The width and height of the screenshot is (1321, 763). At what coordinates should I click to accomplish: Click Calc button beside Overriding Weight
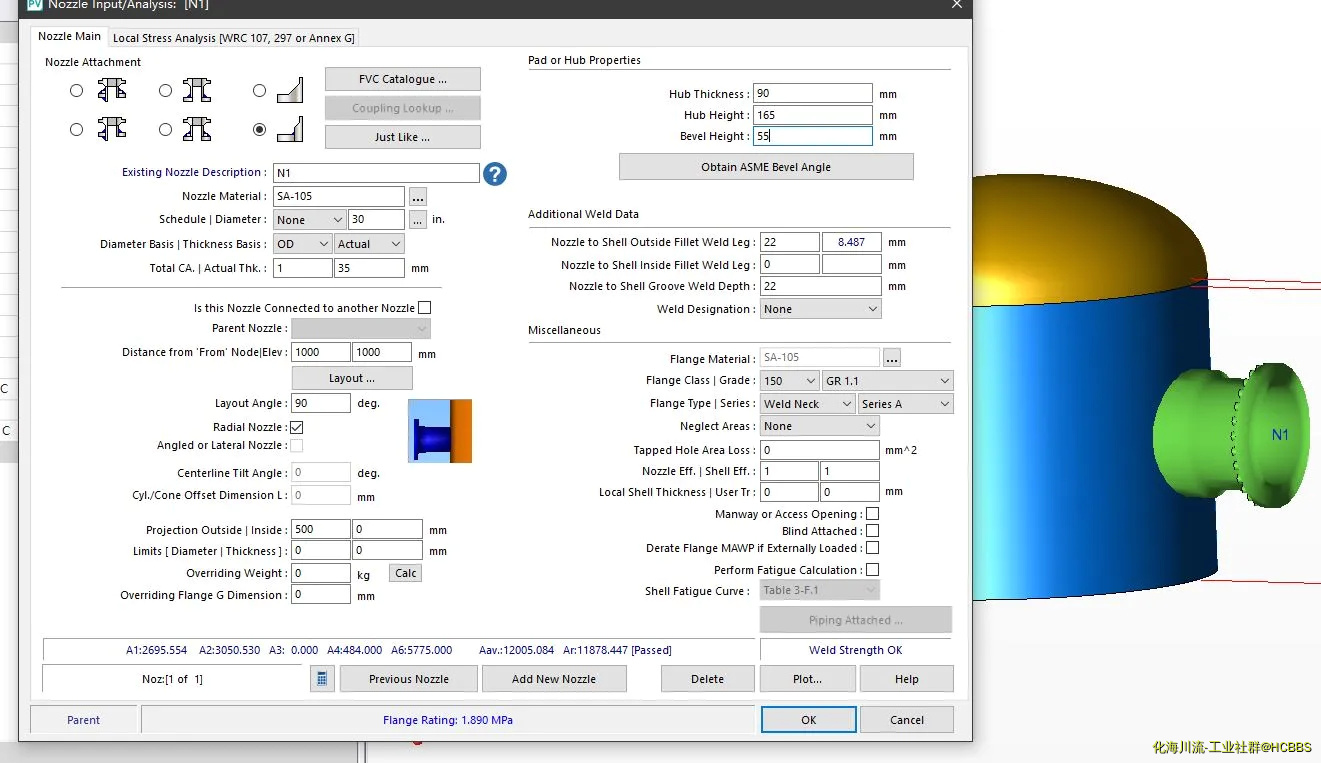pos(406,573)
